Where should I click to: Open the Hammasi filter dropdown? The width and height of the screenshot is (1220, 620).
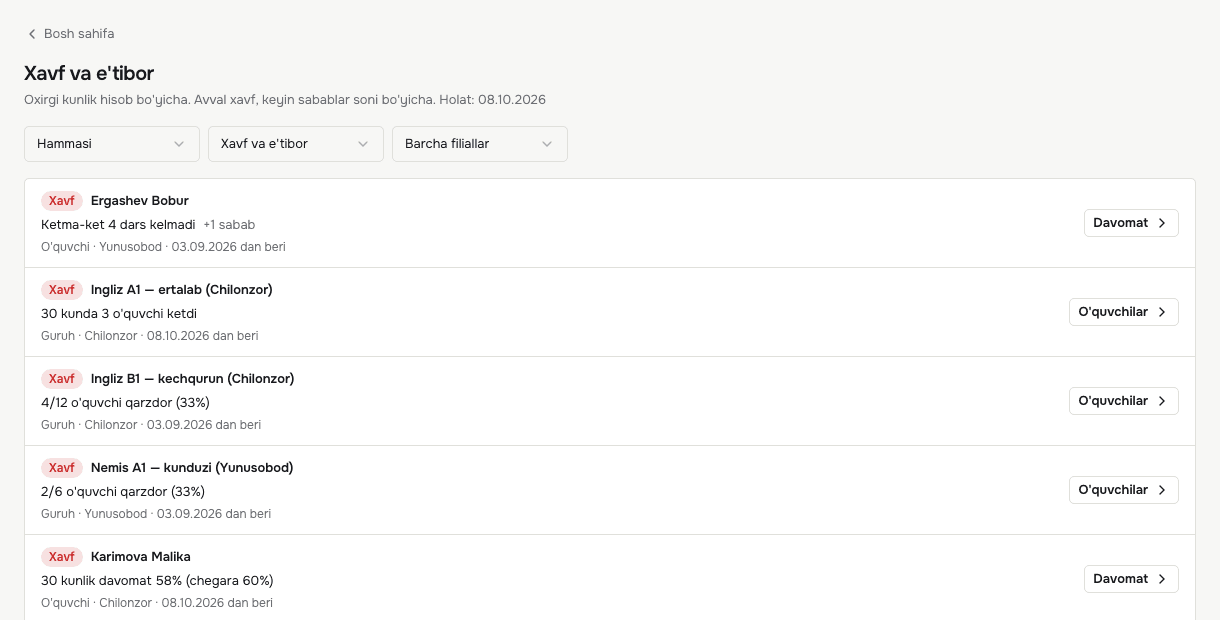[112, 144]
